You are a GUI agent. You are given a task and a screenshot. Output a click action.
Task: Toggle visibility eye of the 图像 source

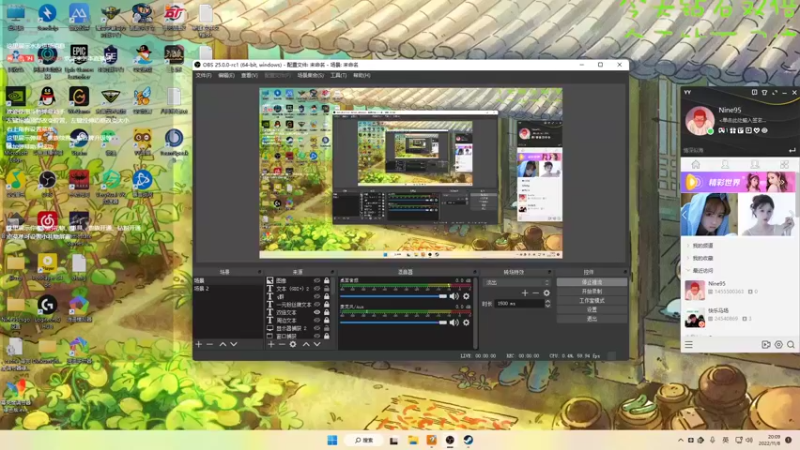(317, 281)
